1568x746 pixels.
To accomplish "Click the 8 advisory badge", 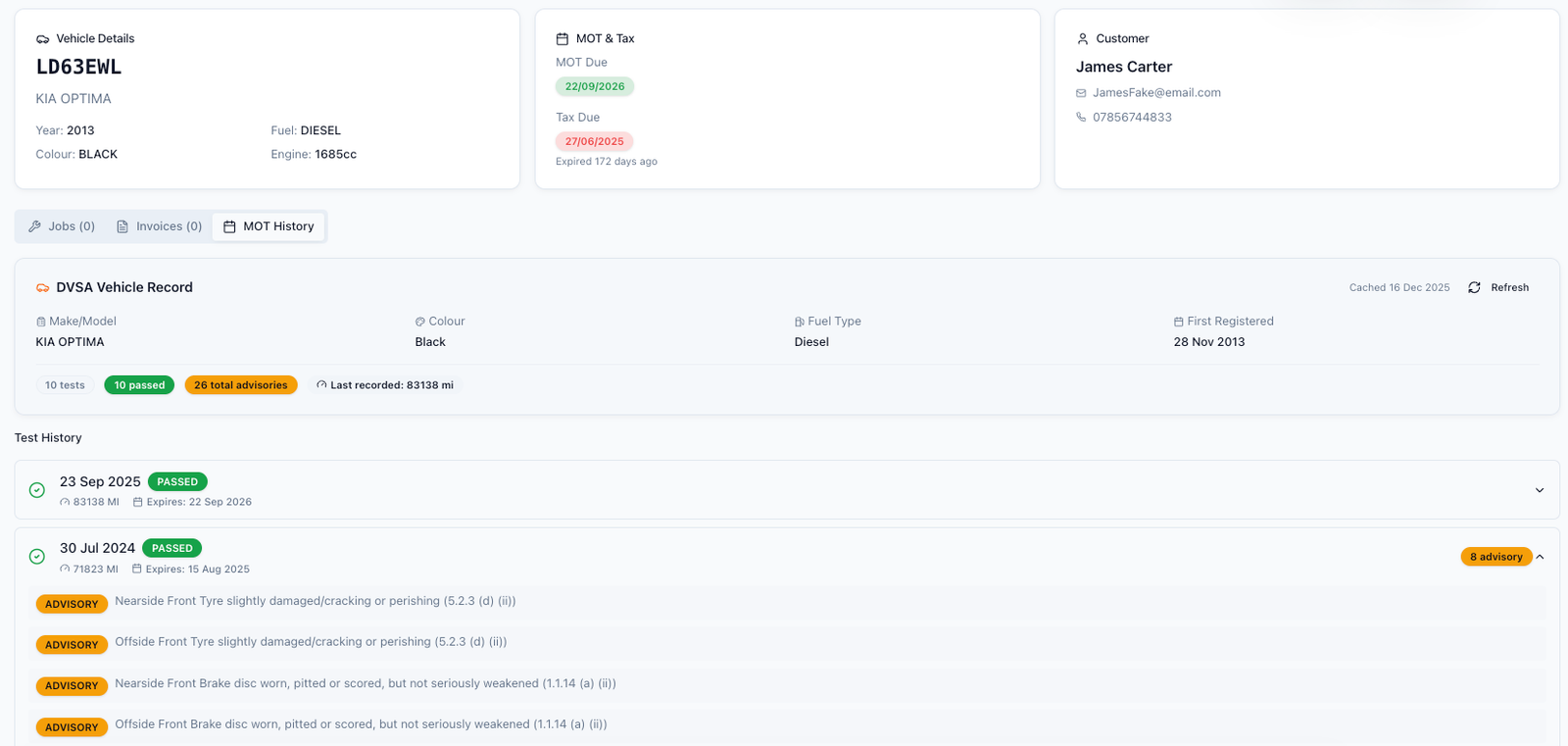I will pos(1495,557).
